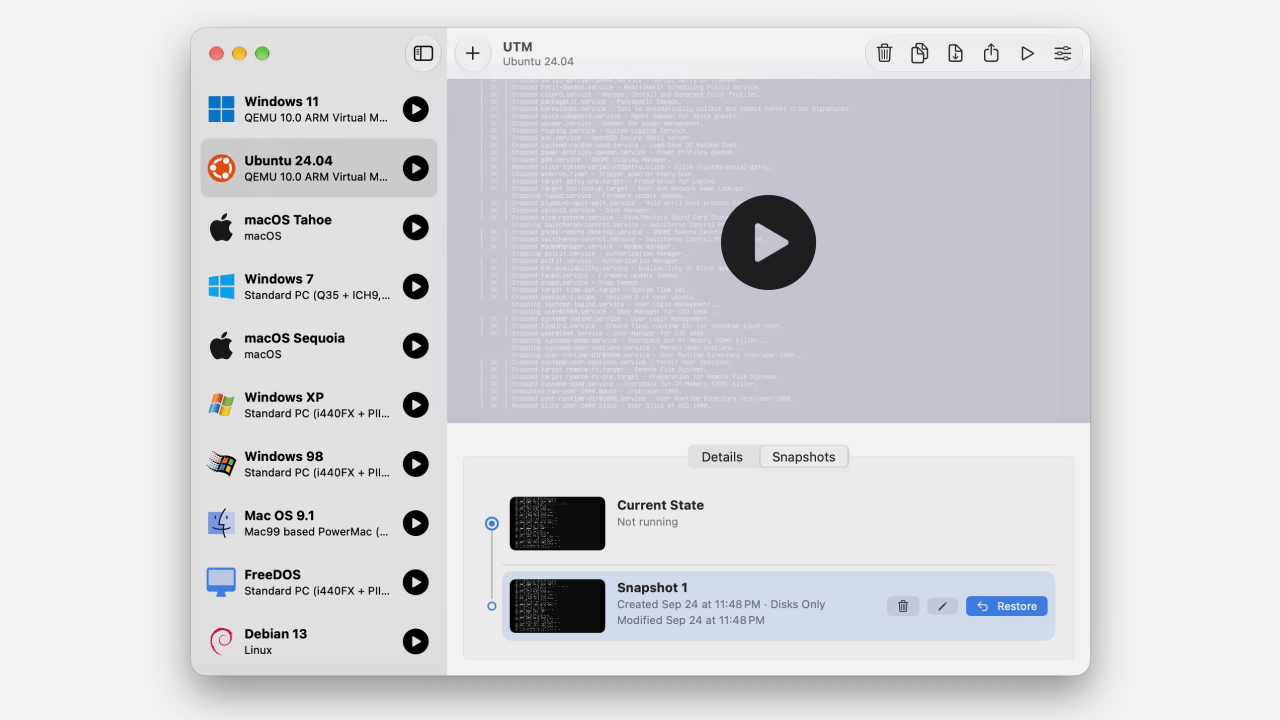Click the Snapshot 1 thumbnail image
This screenshot has width=1280, height=720.
coord(557,606)
